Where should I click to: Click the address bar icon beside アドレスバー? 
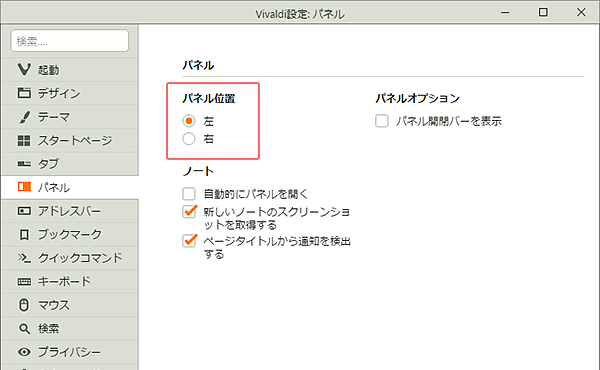pos(24,211)
